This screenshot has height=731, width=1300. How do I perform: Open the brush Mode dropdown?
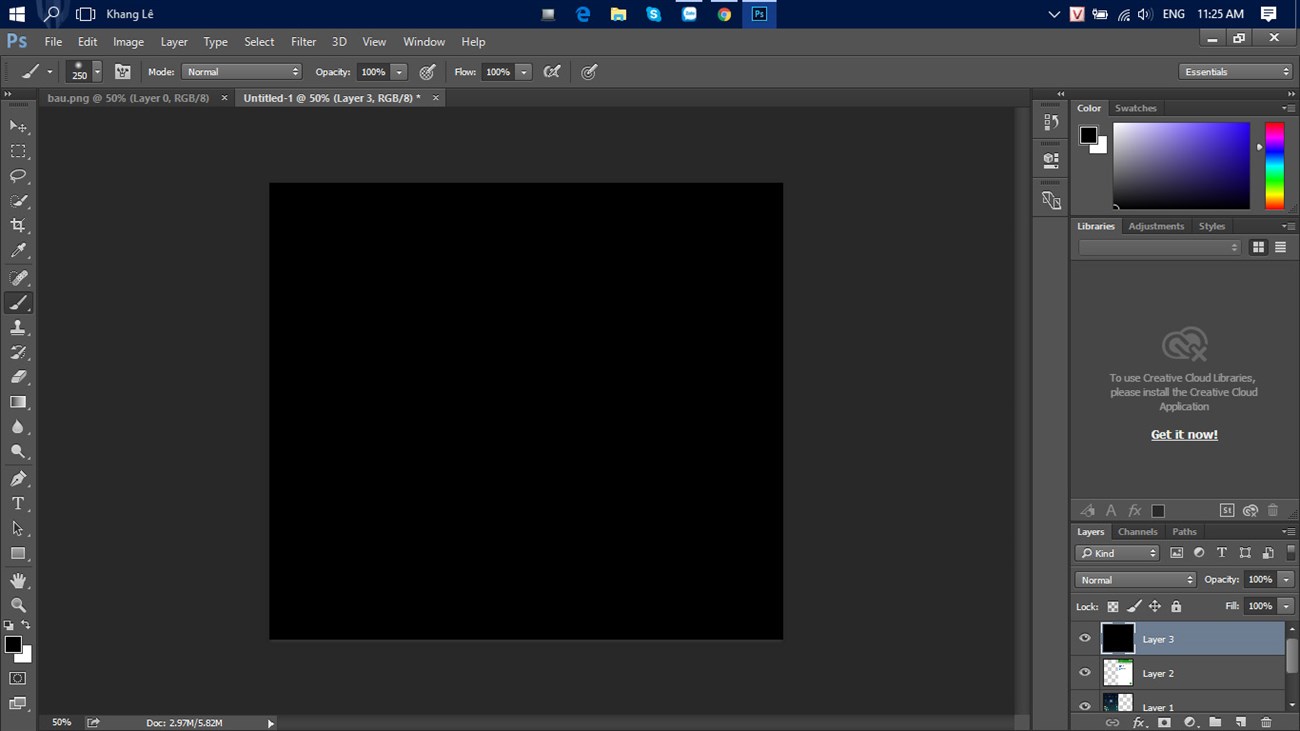(x=241, y=72)
